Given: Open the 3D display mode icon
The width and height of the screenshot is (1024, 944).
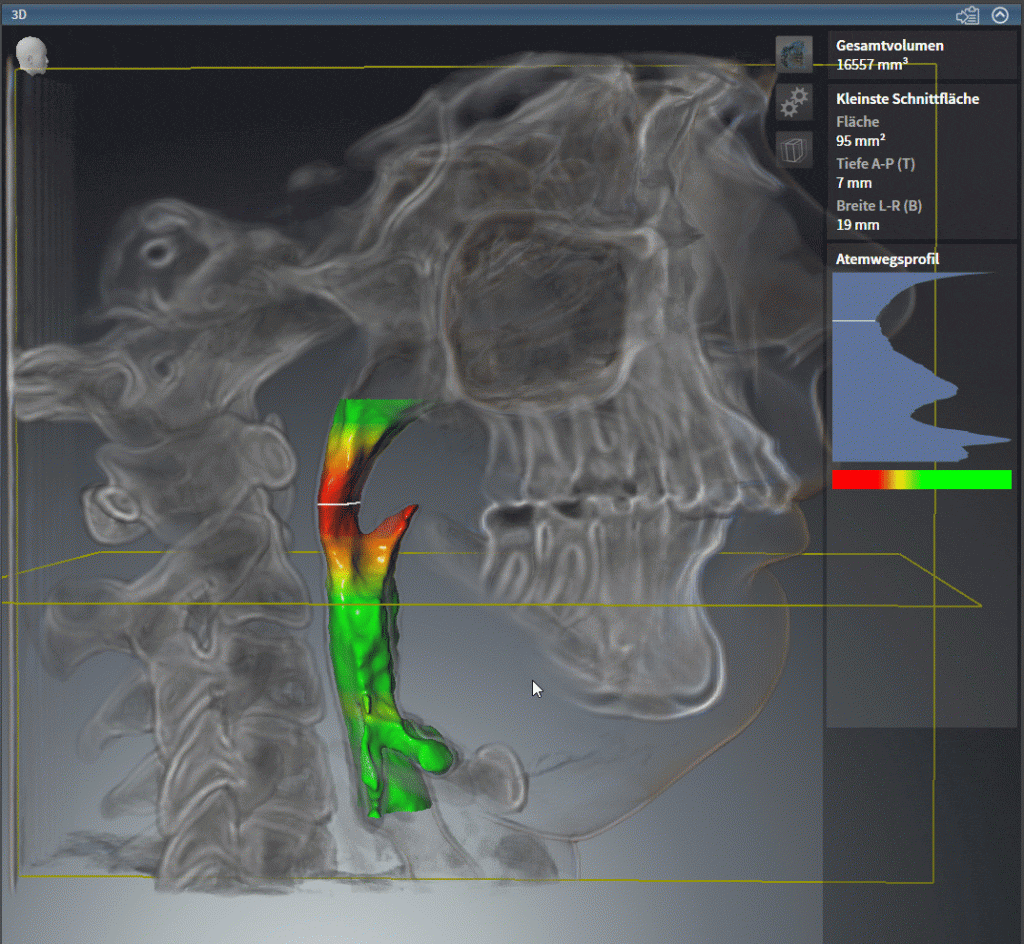Looking at the screenshot, I should [794, 54].
